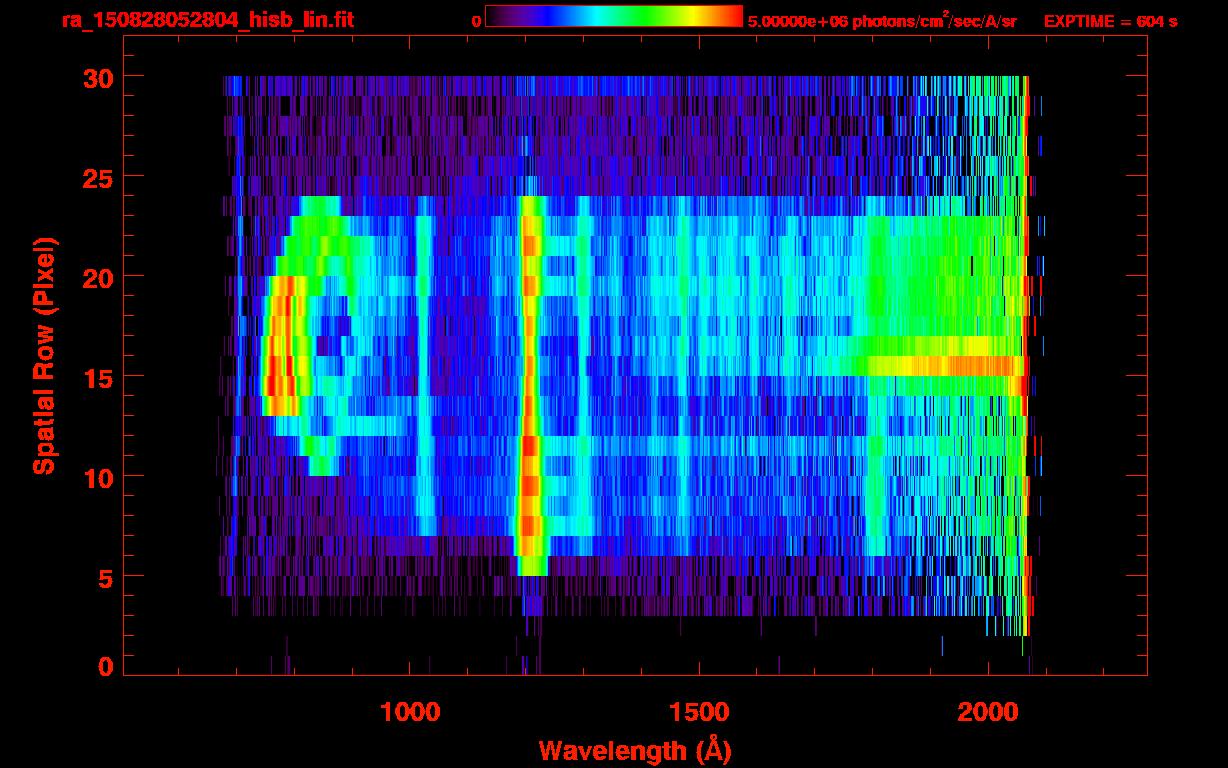Click the bright orange streak at row 15
The image size is (1228, 768).
point(945,366)
